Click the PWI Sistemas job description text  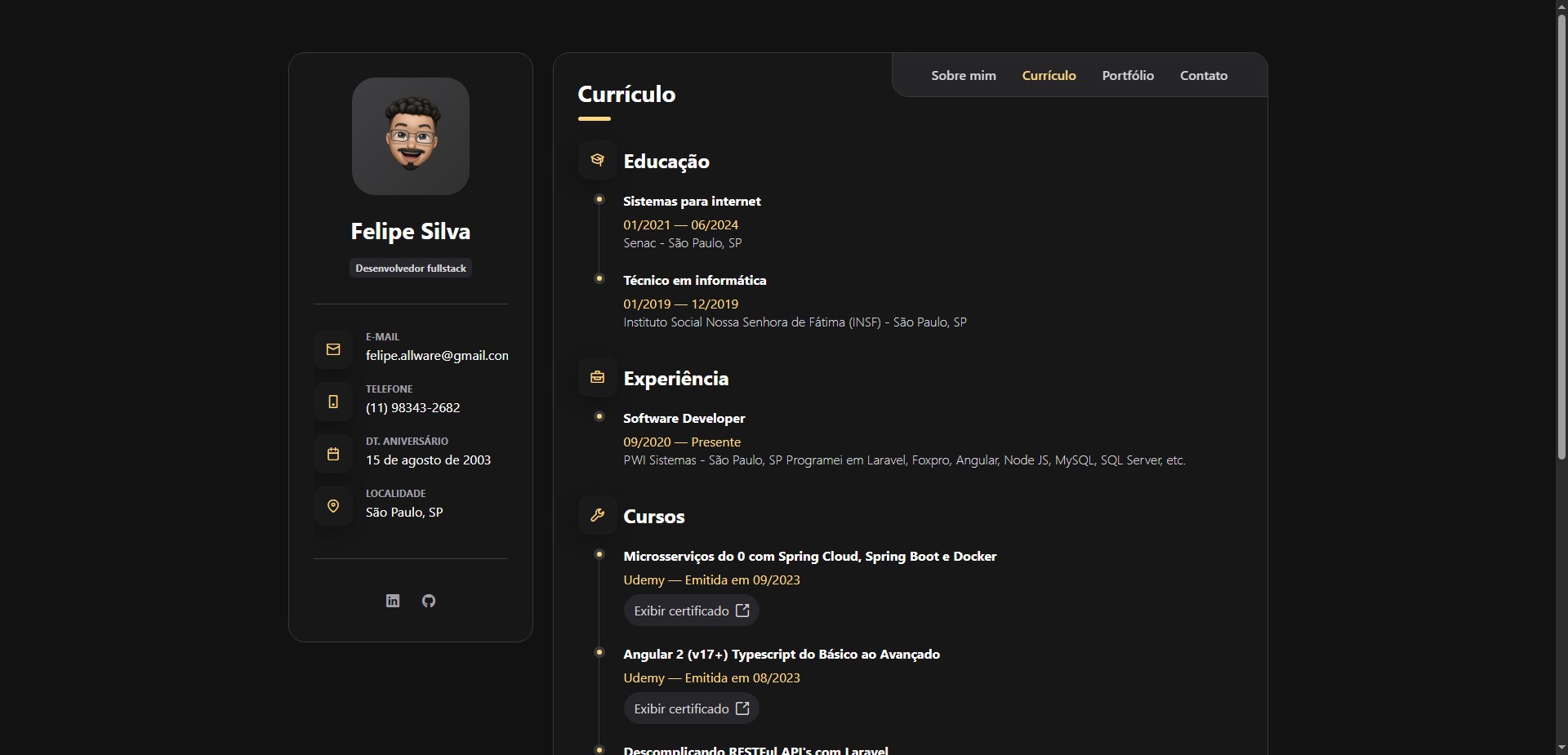[x=904, y=460]
